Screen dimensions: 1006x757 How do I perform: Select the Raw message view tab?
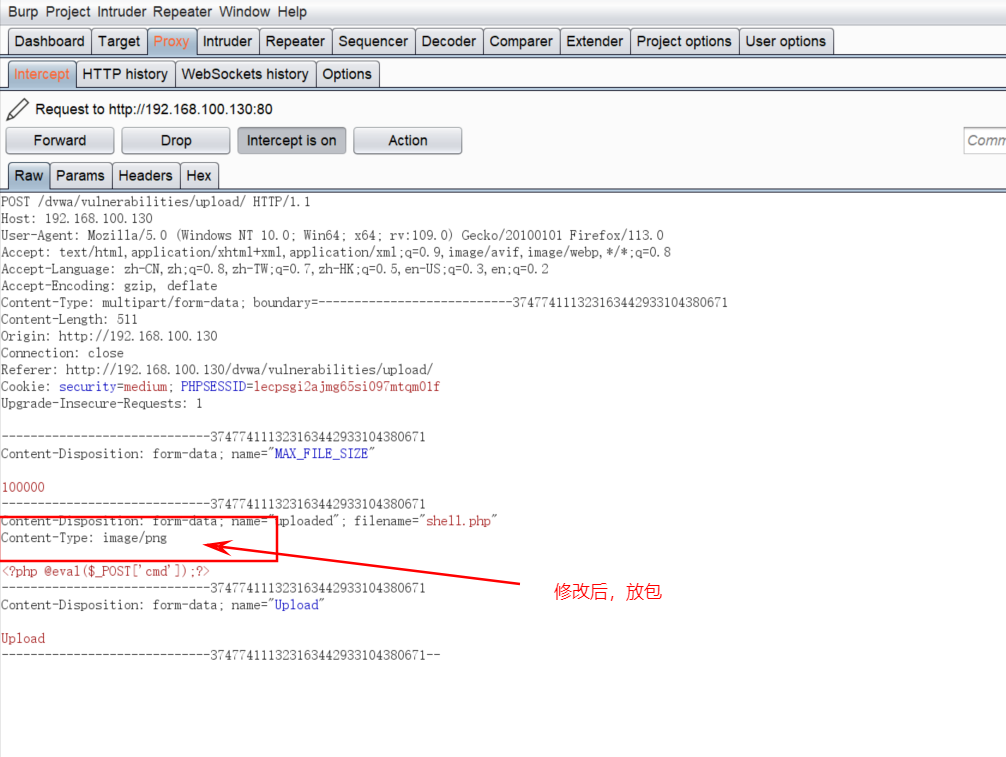[x=29, y=176]
